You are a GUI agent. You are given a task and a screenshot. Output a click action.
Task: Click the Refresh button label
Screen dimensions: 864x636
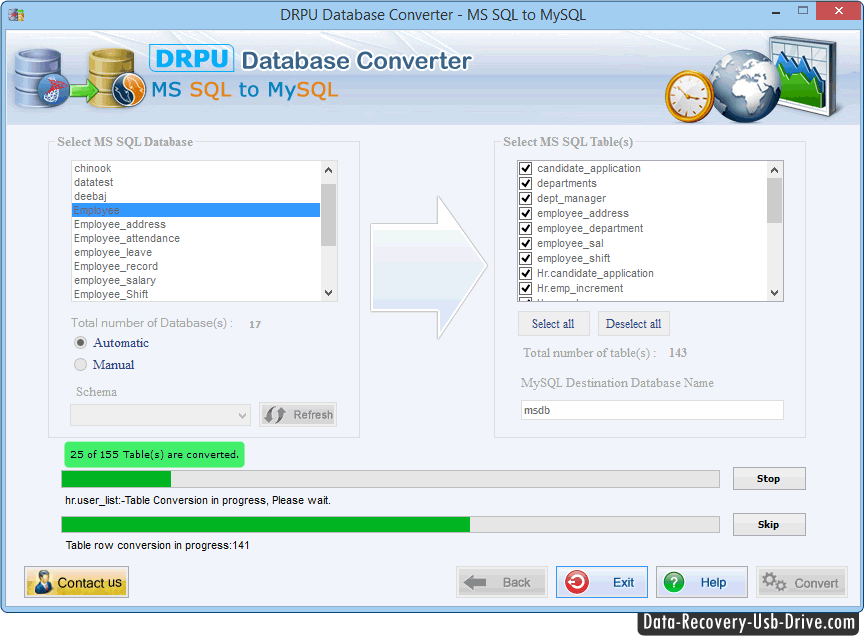tap(313, 414)
